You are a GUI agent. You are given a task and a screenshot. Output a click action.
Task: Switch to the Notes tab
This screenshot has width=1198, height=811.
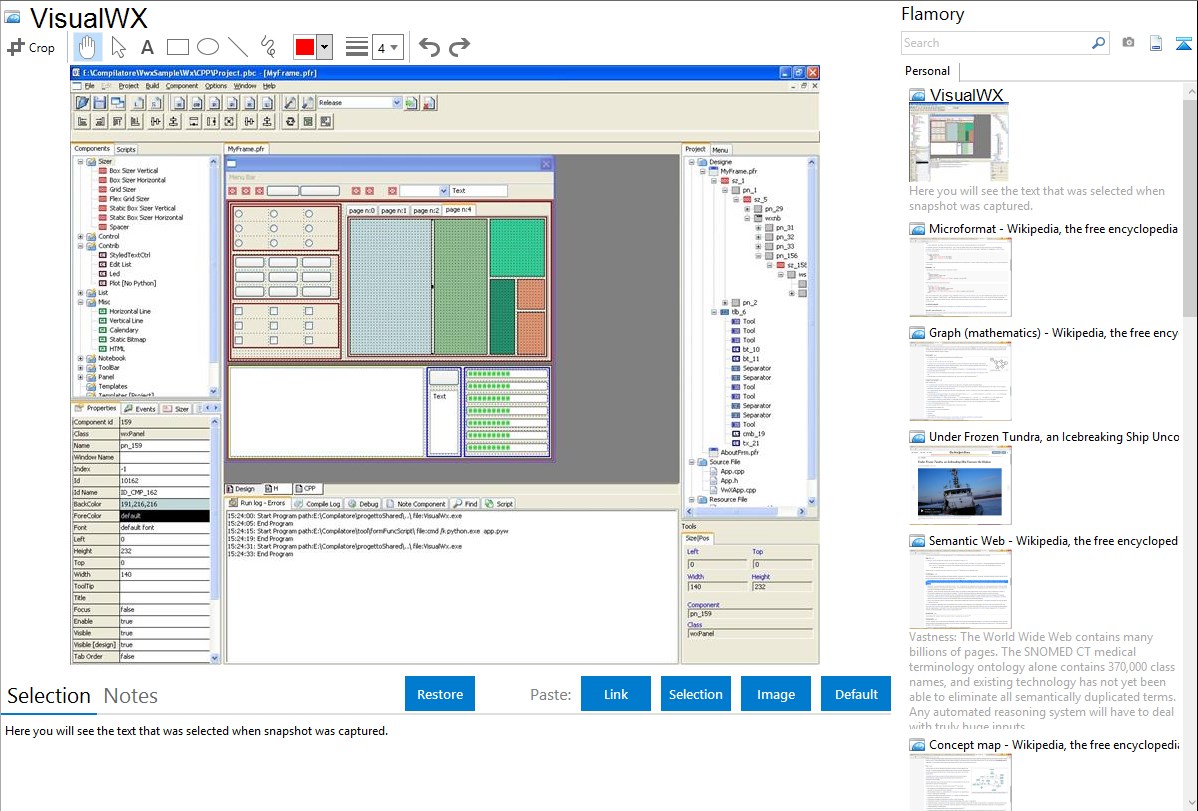pyautogui.click(x=131, y=696)
